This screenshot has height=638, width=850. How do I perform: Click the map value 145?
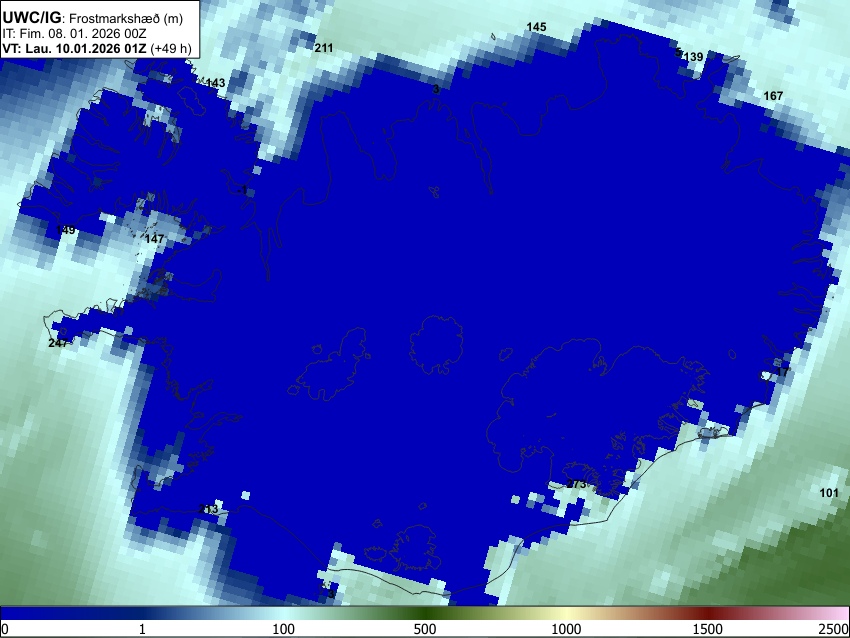coord(536,27)
